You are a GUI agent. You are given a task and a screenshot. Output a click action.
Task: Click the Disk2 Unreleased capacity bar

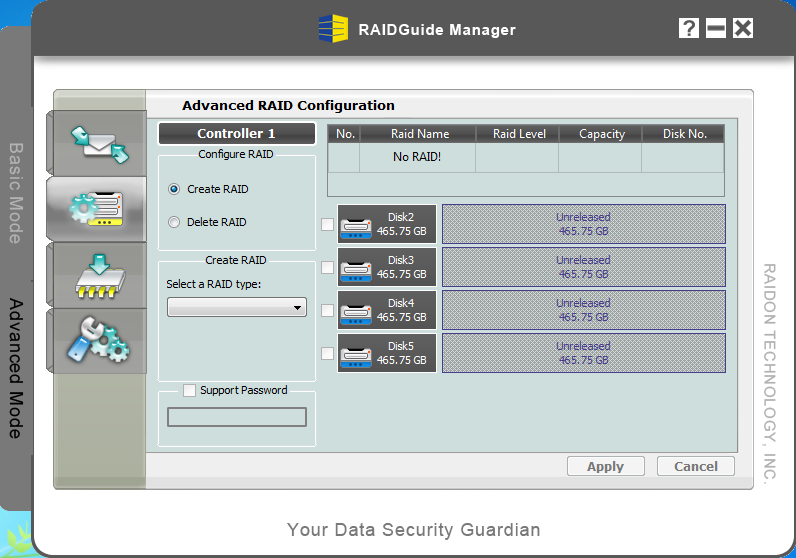[583, 224]
